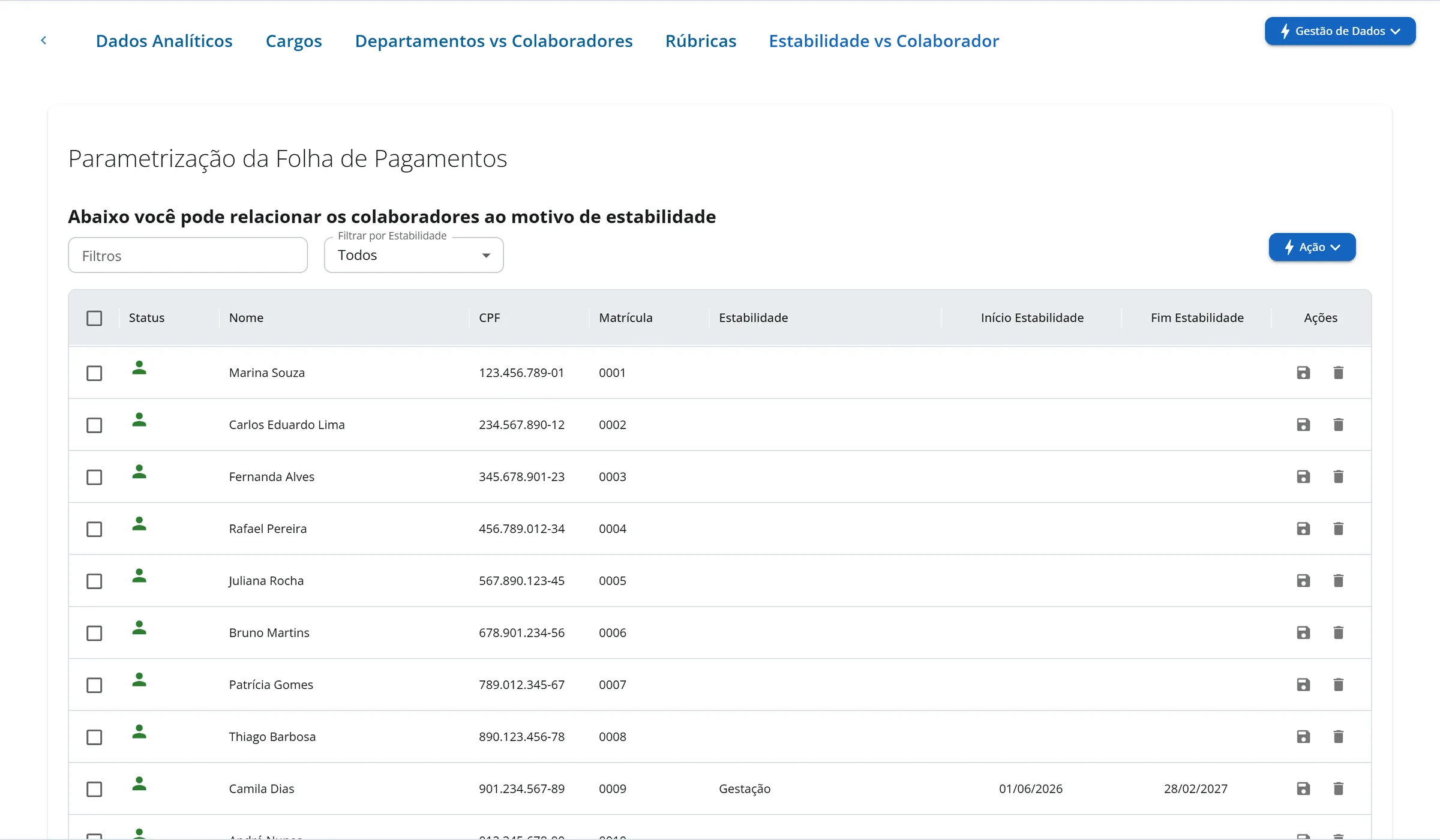Click Fernanda Alves's green status person icon
Image resolution: width=1440 pixels, height=840 pixels.
(139, 471)
